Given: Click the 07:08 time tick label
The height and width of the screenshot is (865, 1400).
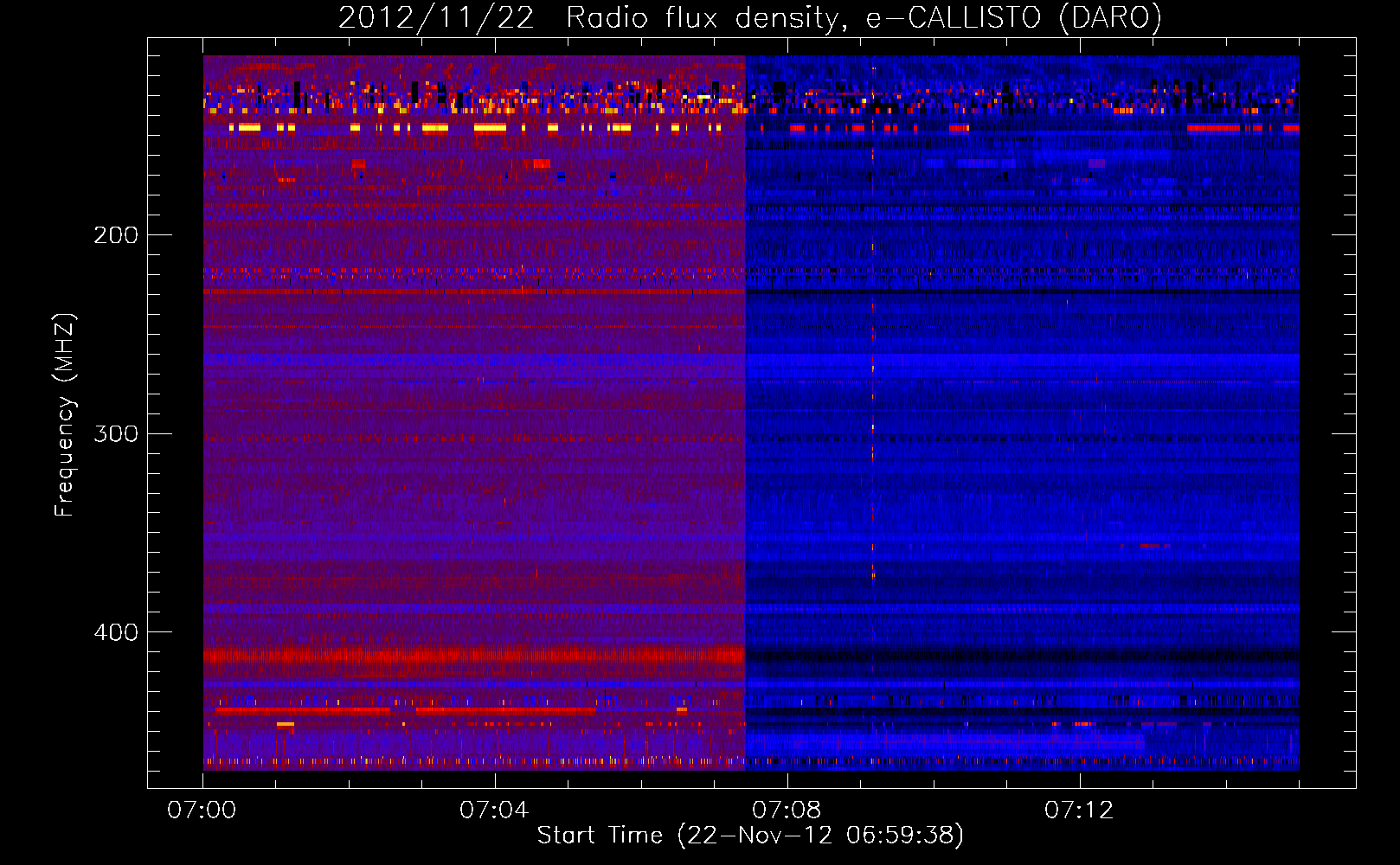Looking at the screenshot, I should pos(787,811).
